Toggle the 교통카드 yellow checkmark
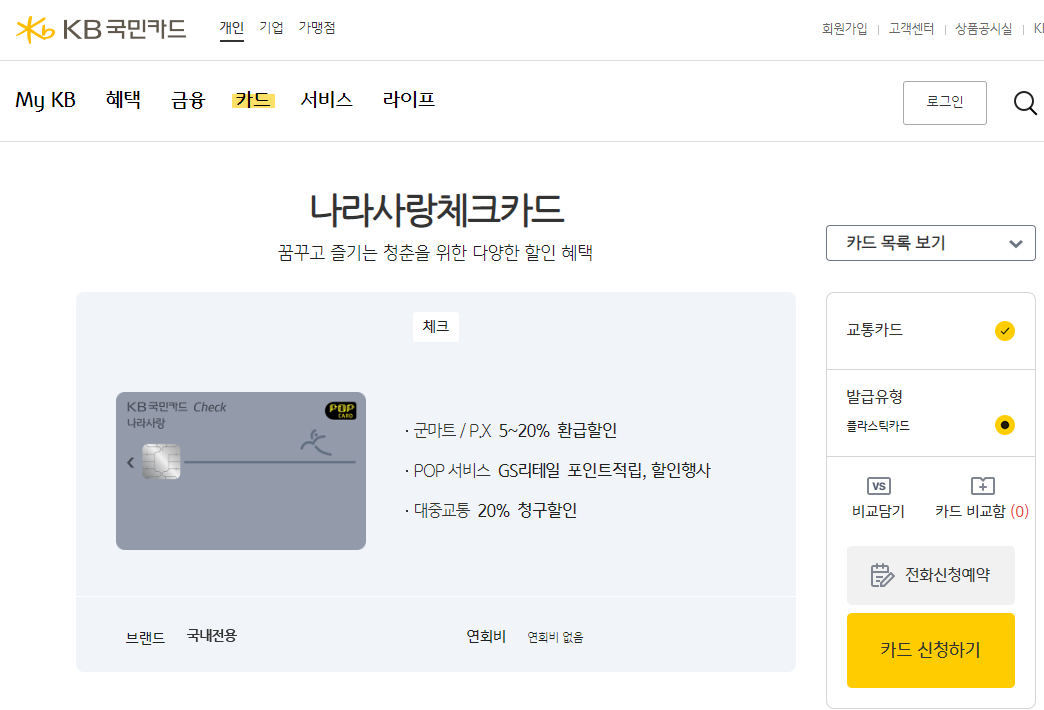The height and width of the screenshot is (710, 1044). [1004, 331]
